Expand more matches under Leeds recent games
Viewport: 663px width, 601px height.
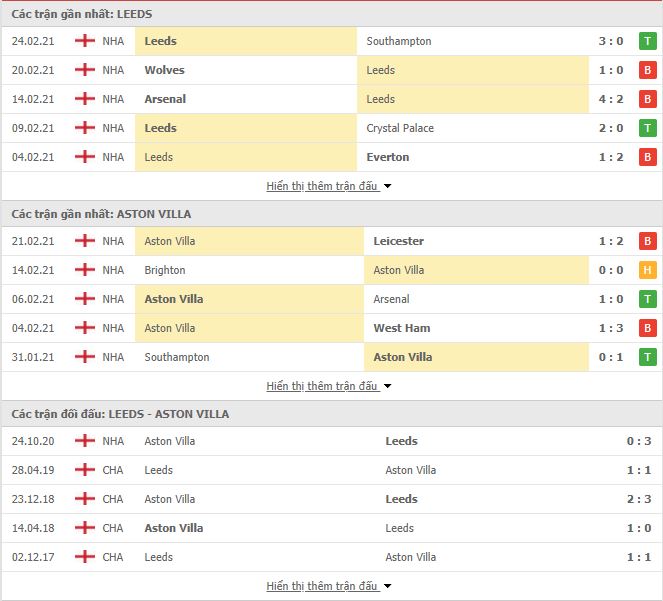point(329,186)
